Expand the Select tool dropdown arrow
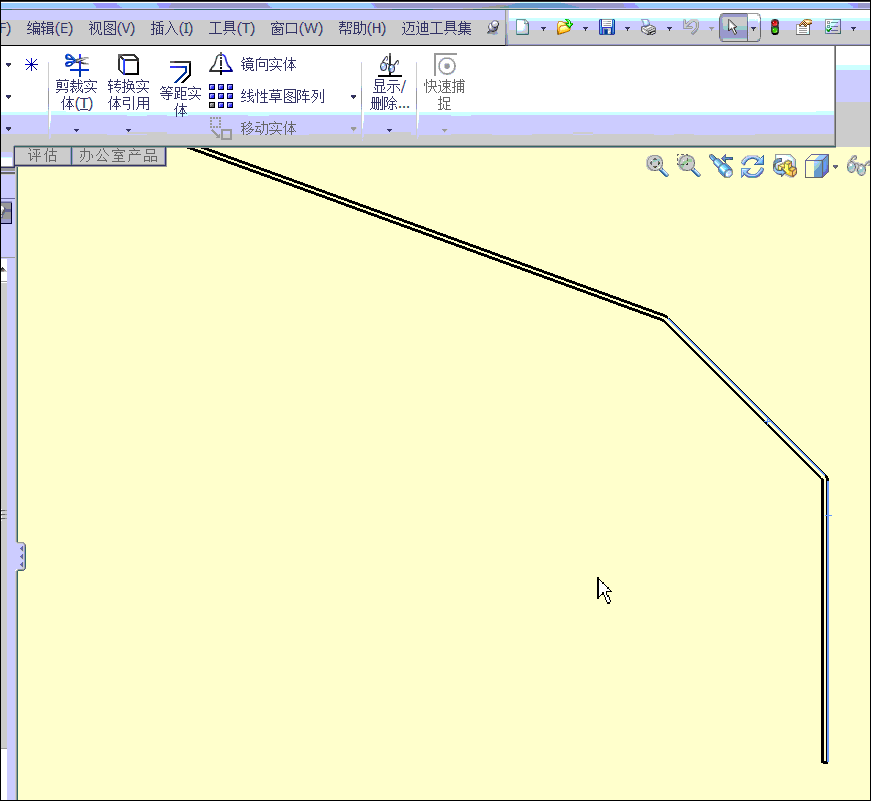This screenshot has width=871, height=801. coord(753,28)
